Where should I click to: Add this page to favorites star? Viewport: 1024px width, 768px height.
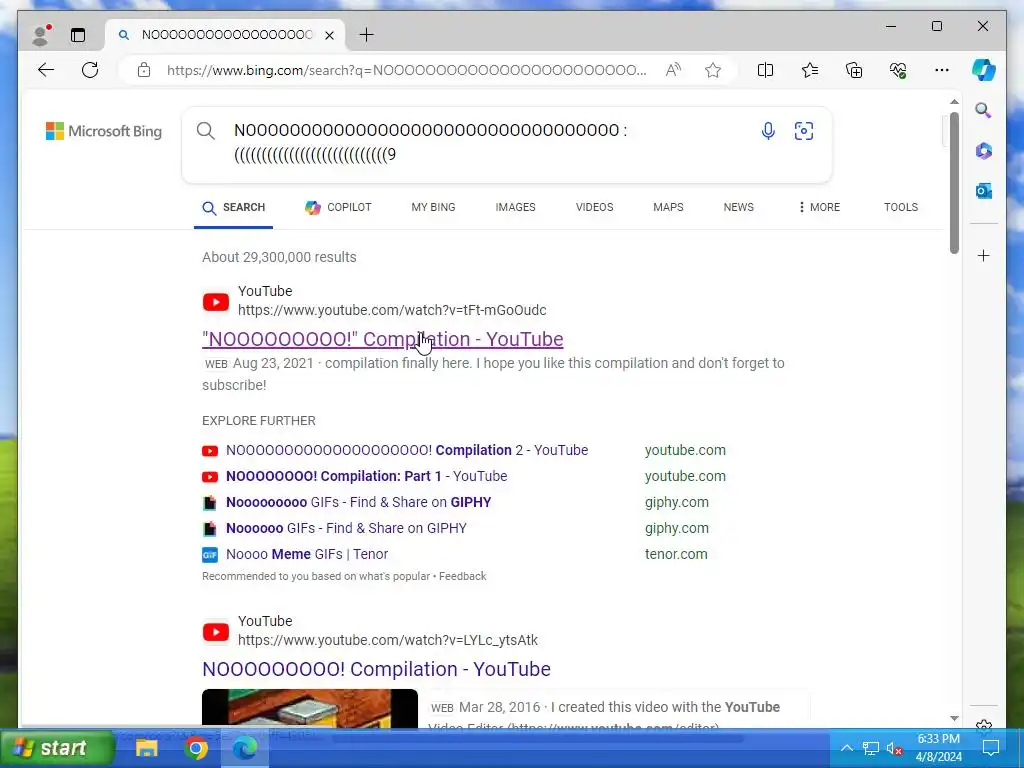point(713,70)
